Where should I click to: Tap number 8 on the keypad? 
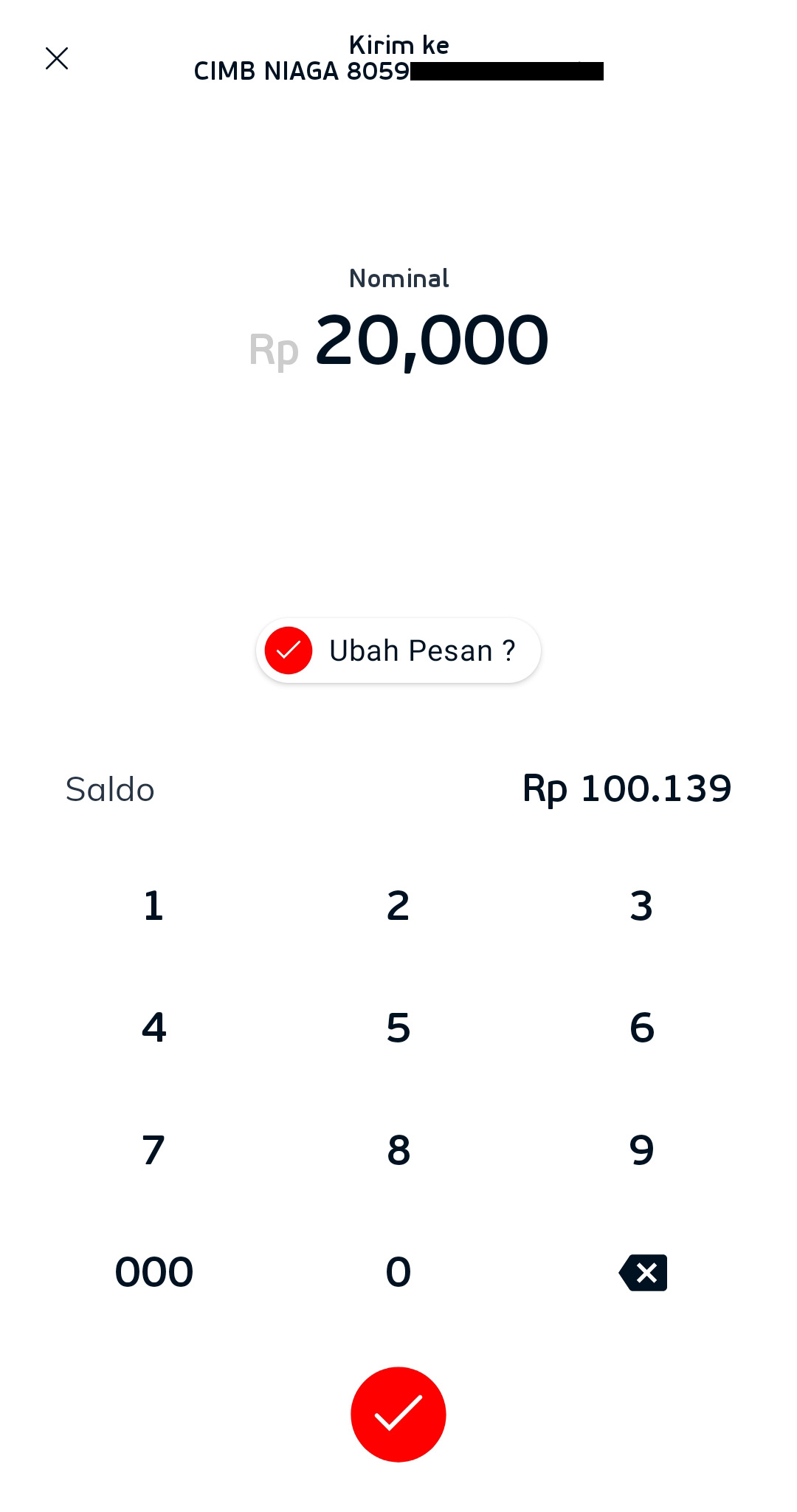pos(398,1150)
